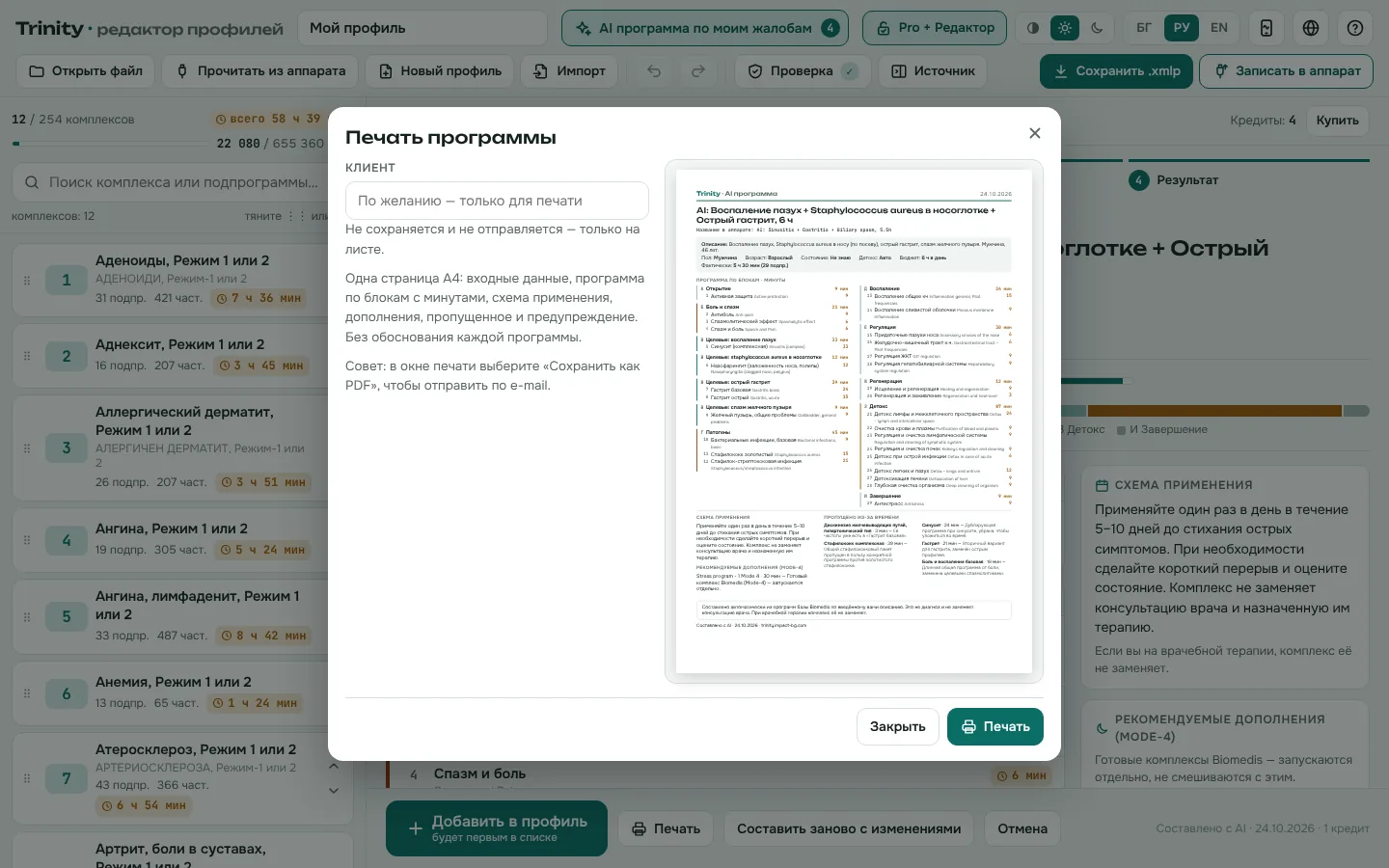The height and width of the screenshot is (868, 1389).
Task: Open the A4 print preview thumbnail
Action: tap(854, 421)
